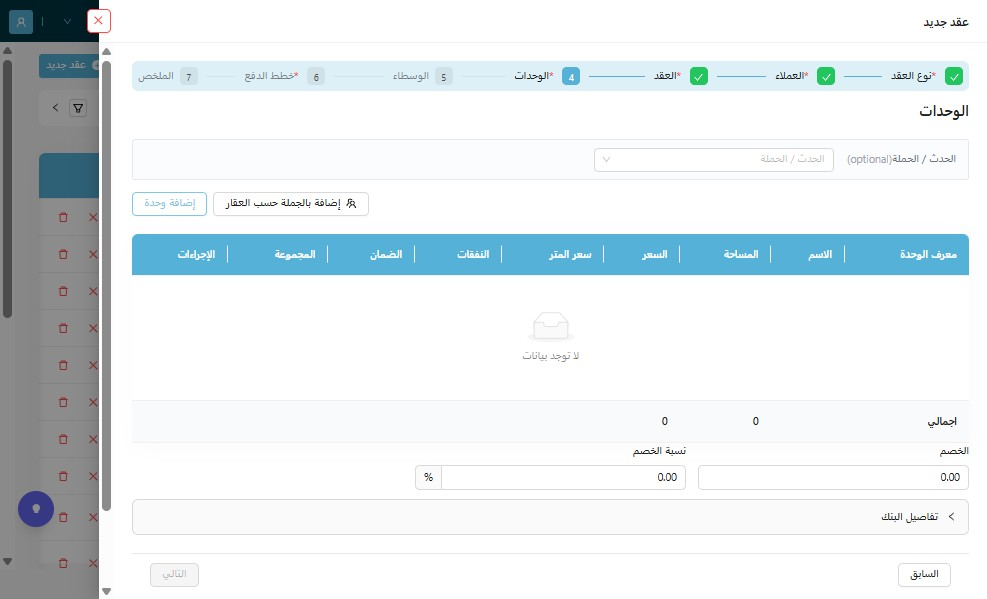Click the dialog vertical scrollbar thumb
Screen dimensions: 987x599
point(106,286)
